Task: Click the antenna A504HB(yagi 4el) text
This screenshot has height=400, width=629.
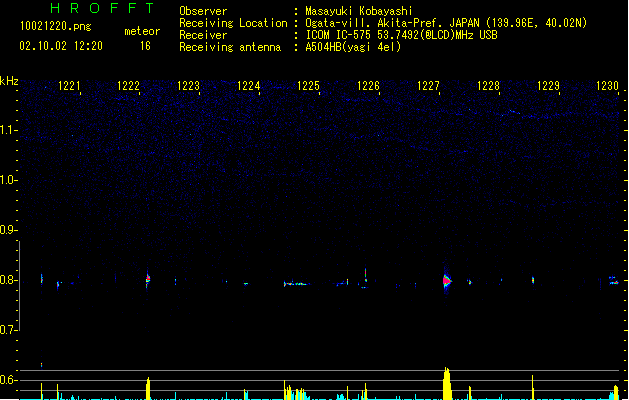Action: 353,47
